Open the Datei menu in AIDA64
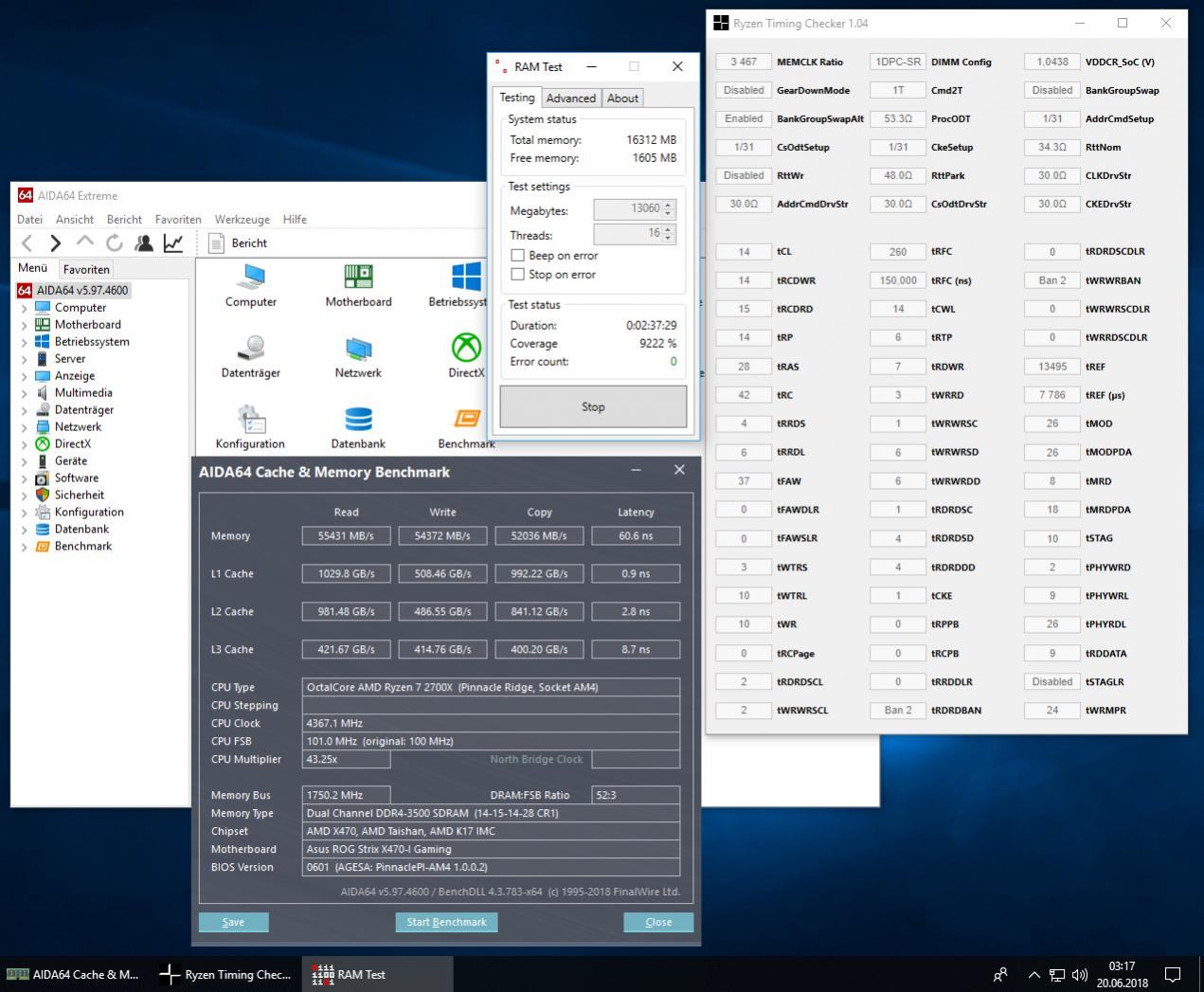Image resolution: width=1204 pixels, height=992 pixels. [x=29, y=219]
